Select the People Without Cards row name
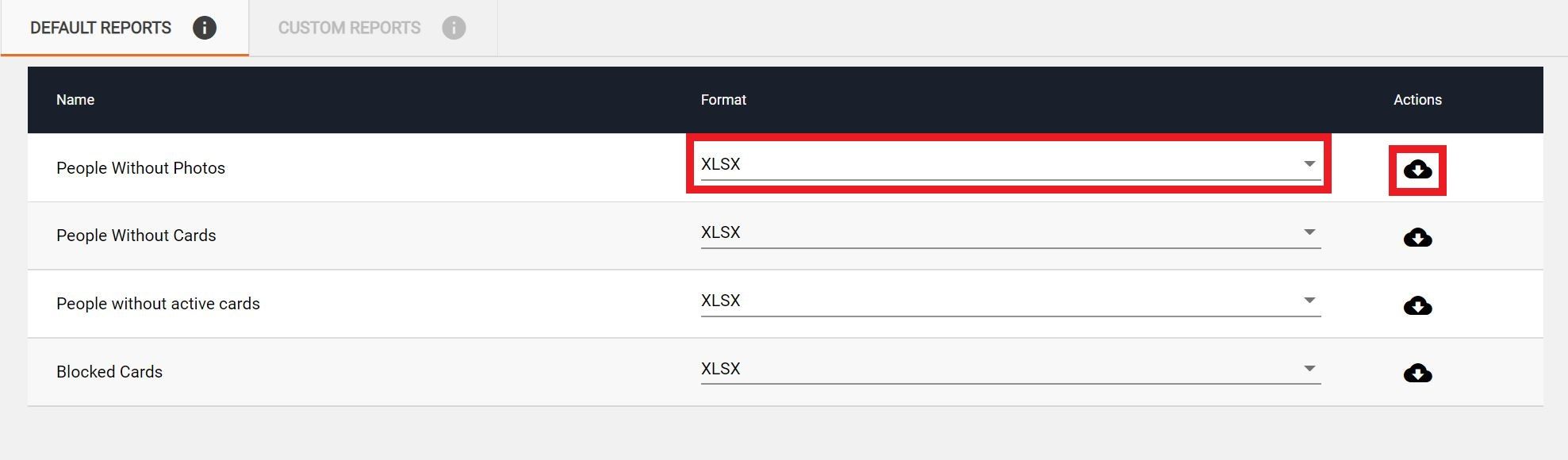 136,236
